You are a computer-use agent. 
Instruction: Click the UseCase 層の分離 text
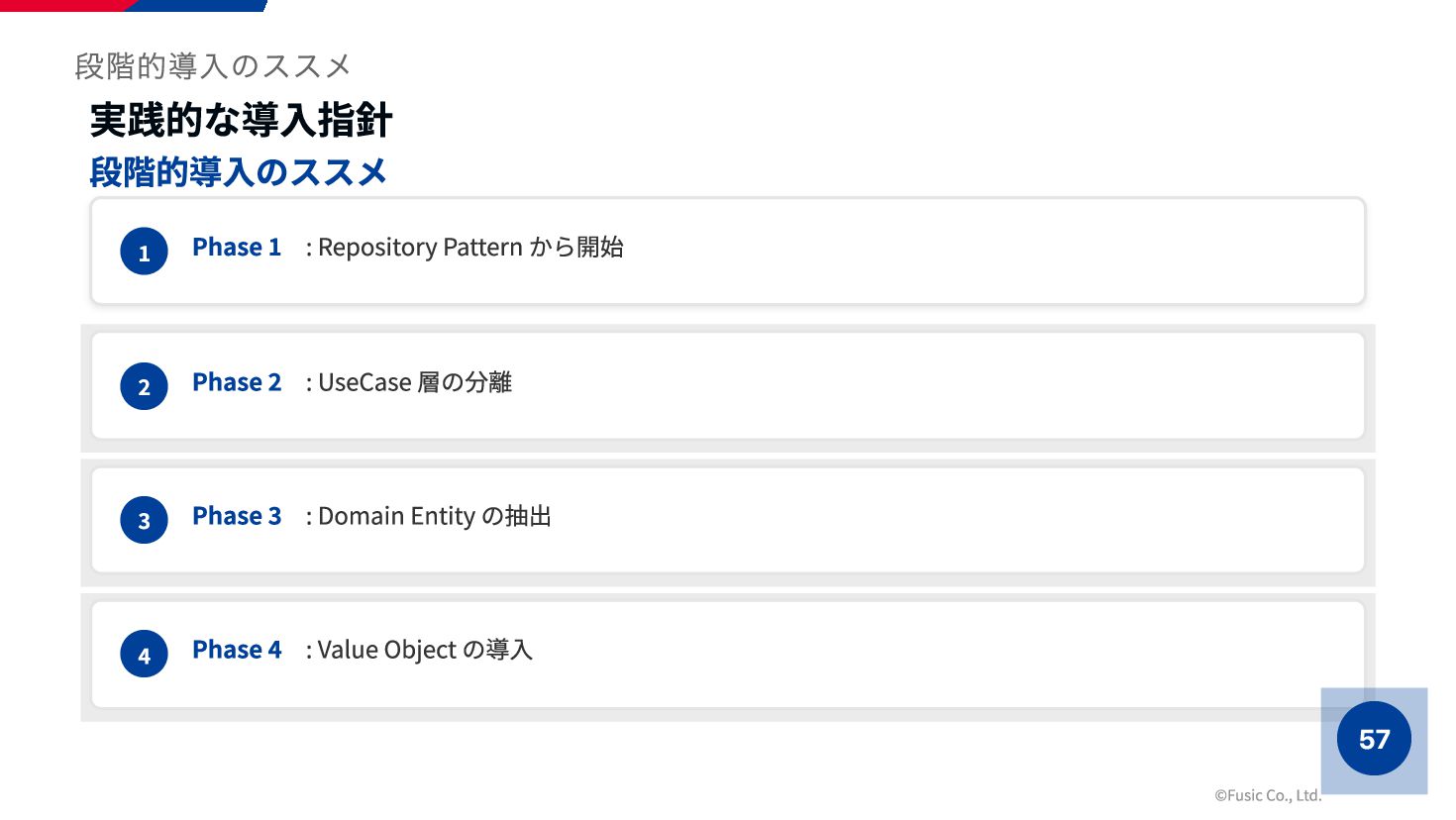(x=415, y=381)
